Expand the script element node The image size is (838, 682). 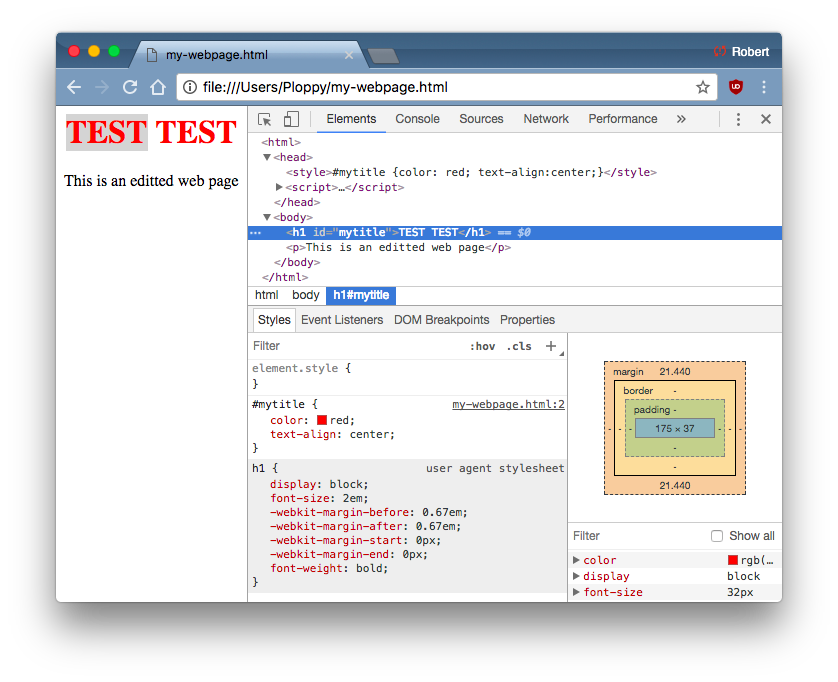click(x=279, y=187)
